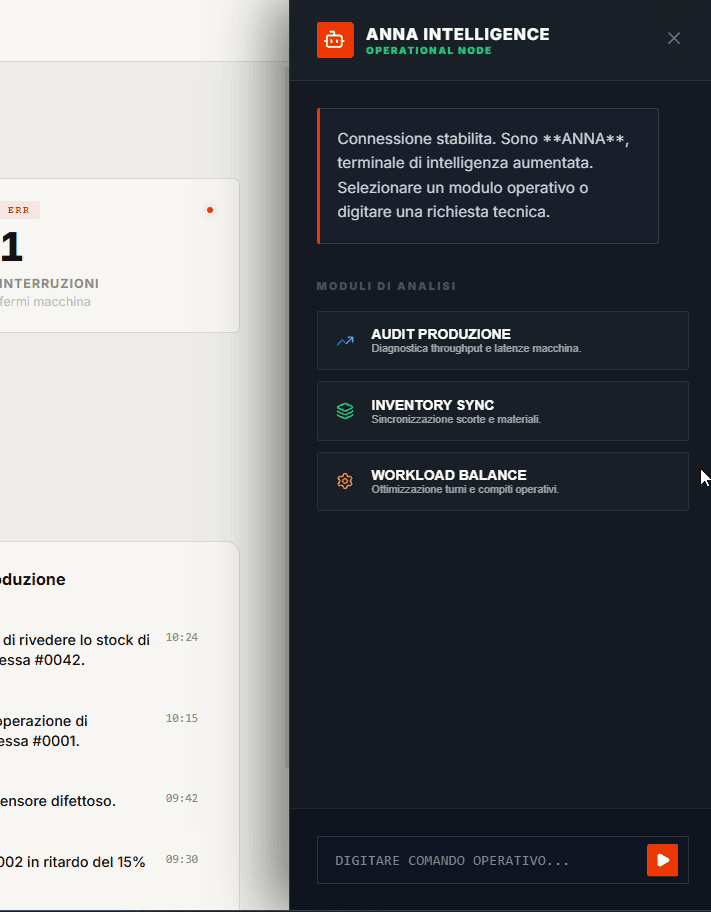Image resolution: width=711 pixels, height=912 pixels.
Task: Click the red status dot on Interruzioni card
Action: pos(210,210)
